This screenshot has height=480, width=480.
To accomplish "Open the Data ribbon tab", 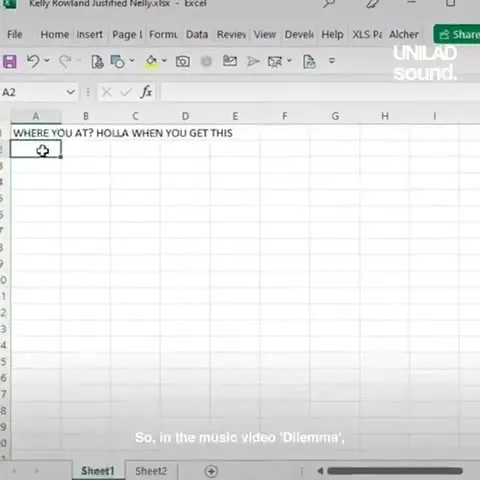I will point(197,34).
